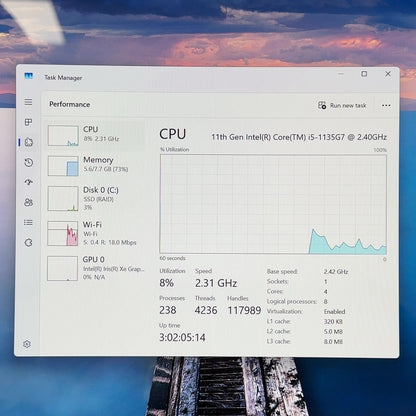416x416 pixels.
Task: Select the GPU 0 performance entry
Action: [95, 268]
